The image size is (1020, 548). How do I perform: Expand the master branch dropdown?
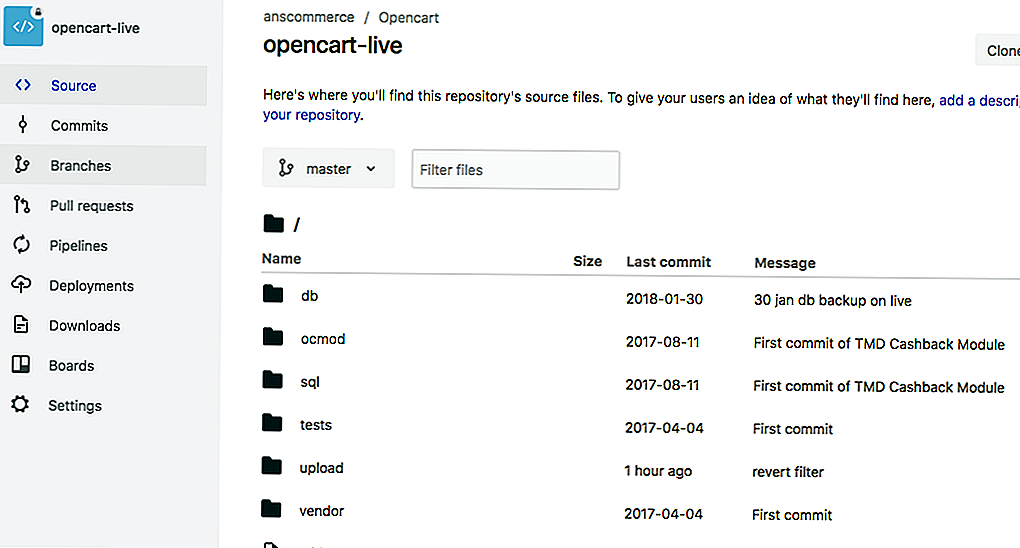[328, 169]
